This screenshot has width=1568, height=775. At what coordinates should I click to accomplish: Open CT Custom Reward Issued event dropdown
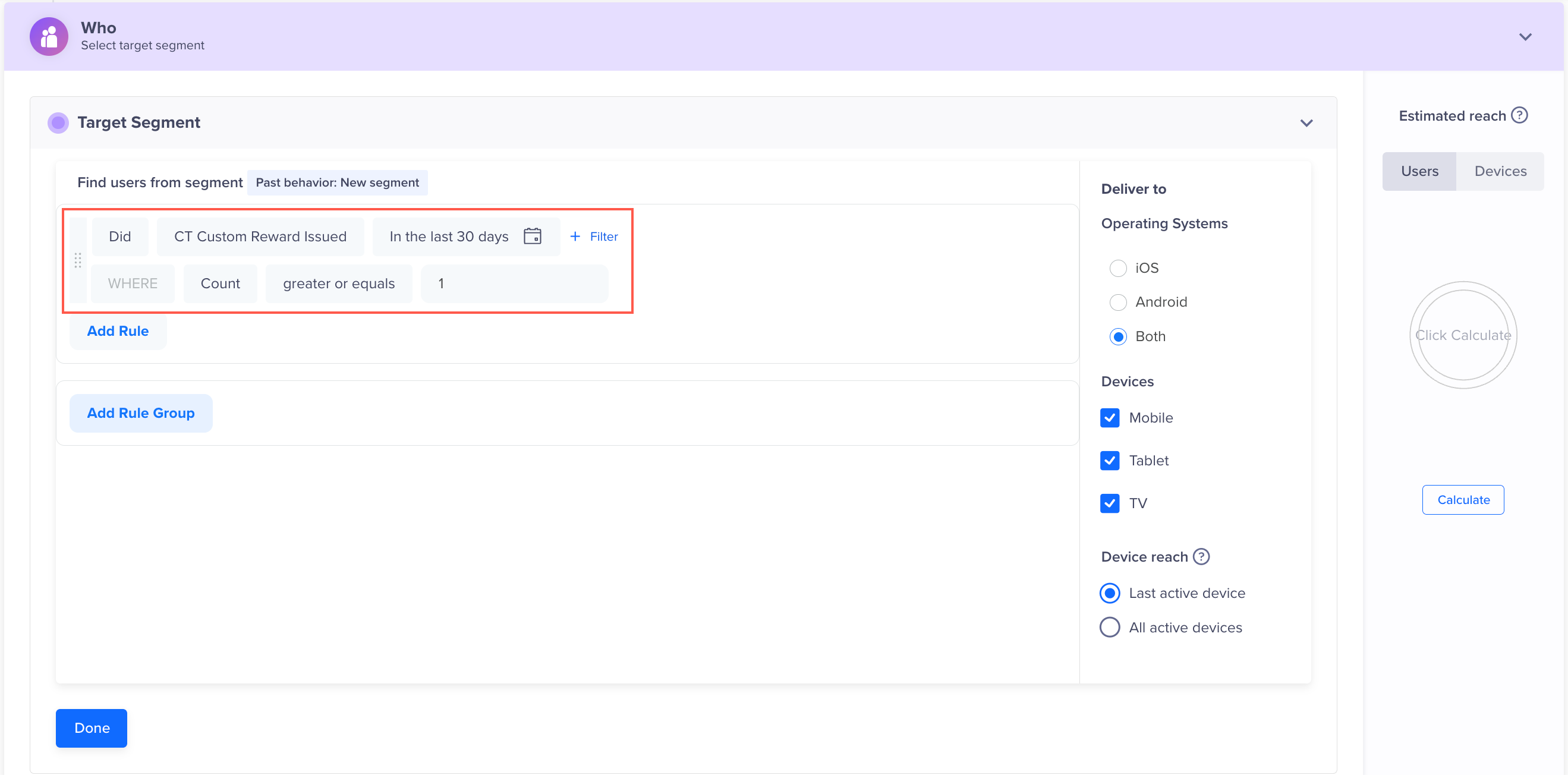(x=260, y=236)
